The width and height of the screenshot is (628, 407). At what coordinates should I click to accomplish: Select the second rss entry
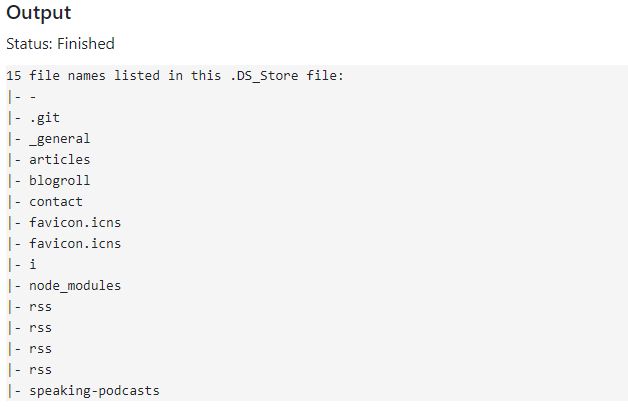click(40, 328)
